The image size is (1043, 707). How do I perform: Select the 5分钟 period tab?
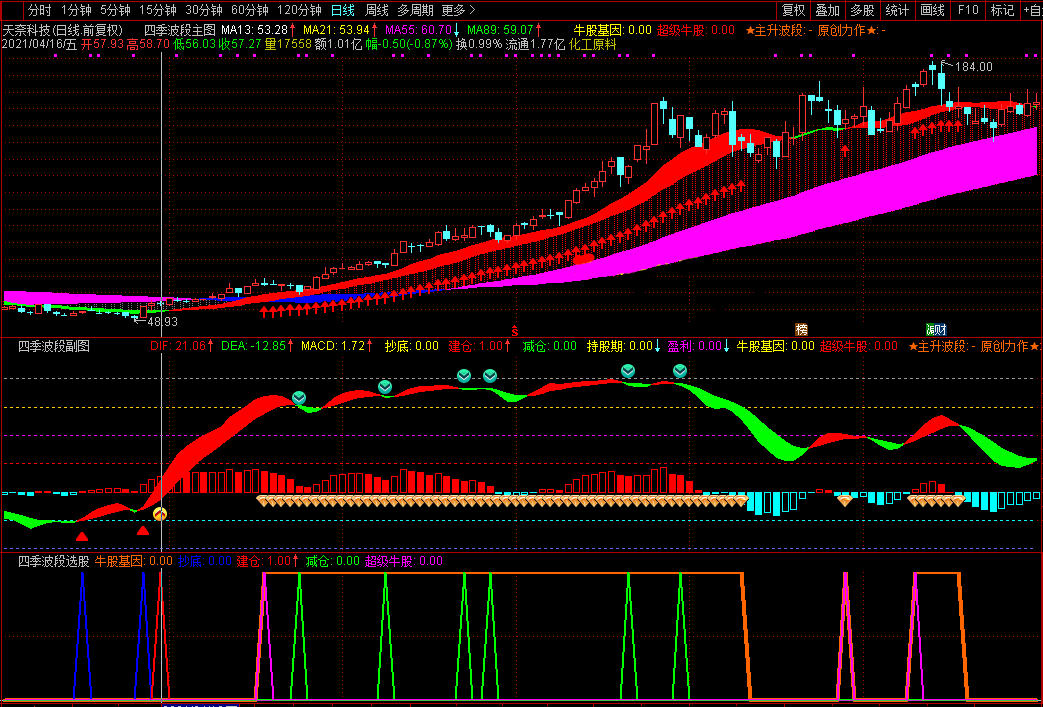[115, 10]
